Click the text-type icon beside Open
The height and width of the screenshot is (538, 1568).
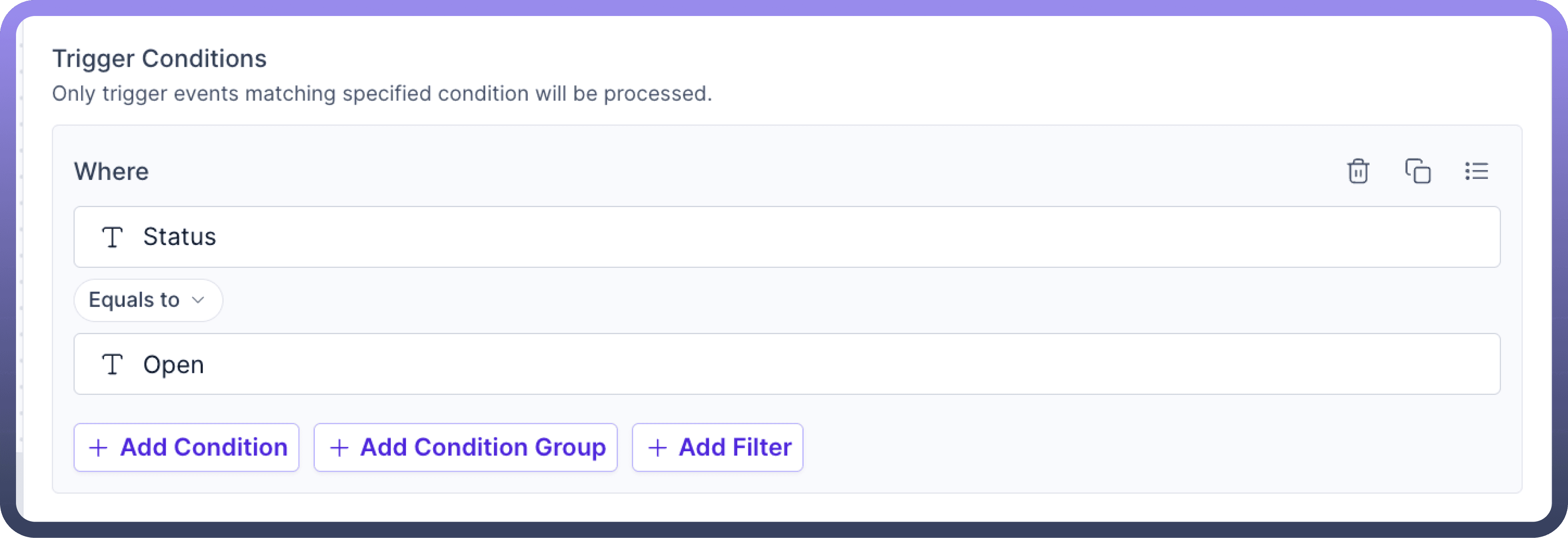112,365
